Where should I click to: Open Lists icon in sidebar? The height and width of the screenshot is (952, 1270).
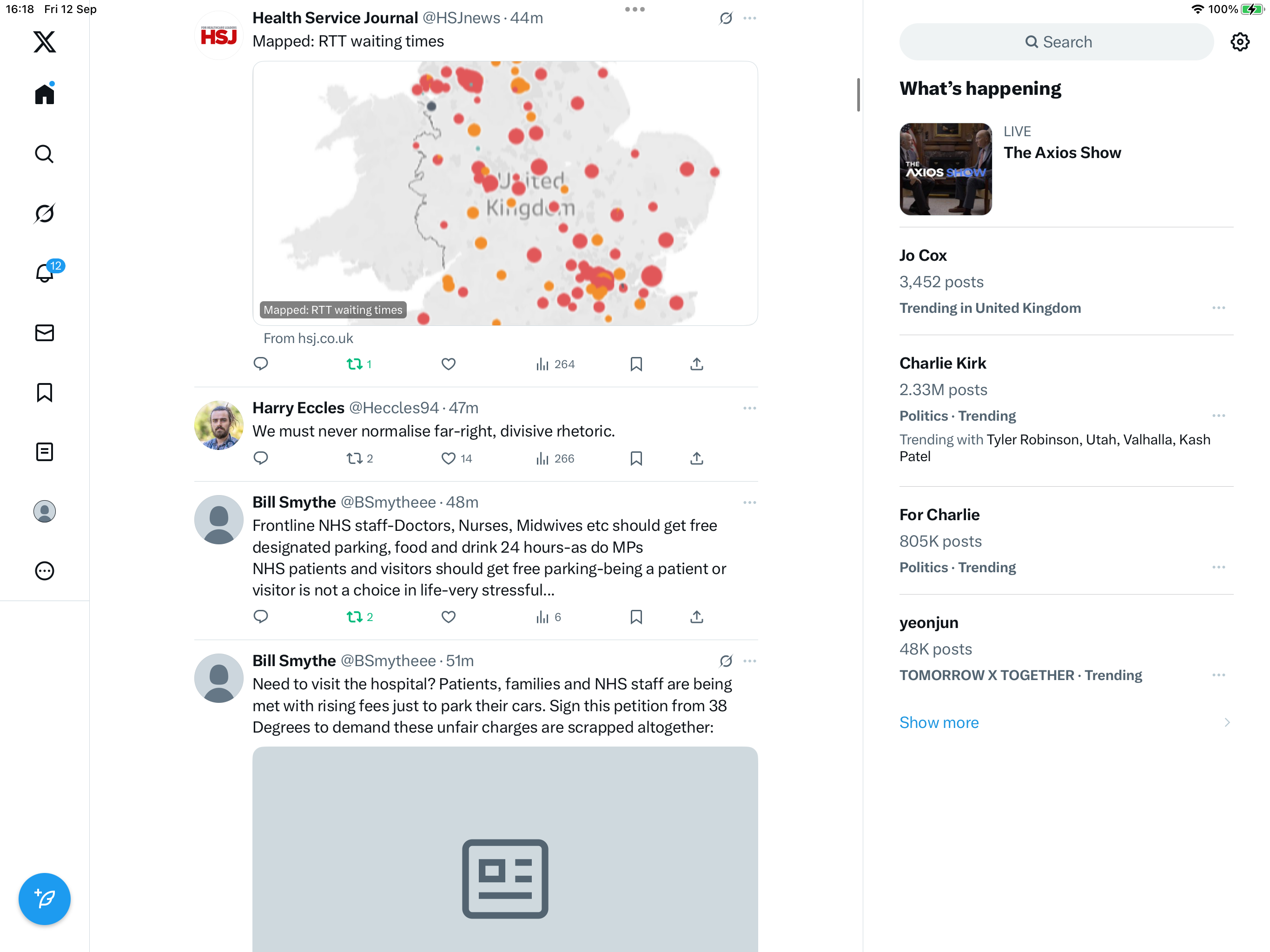44,452
